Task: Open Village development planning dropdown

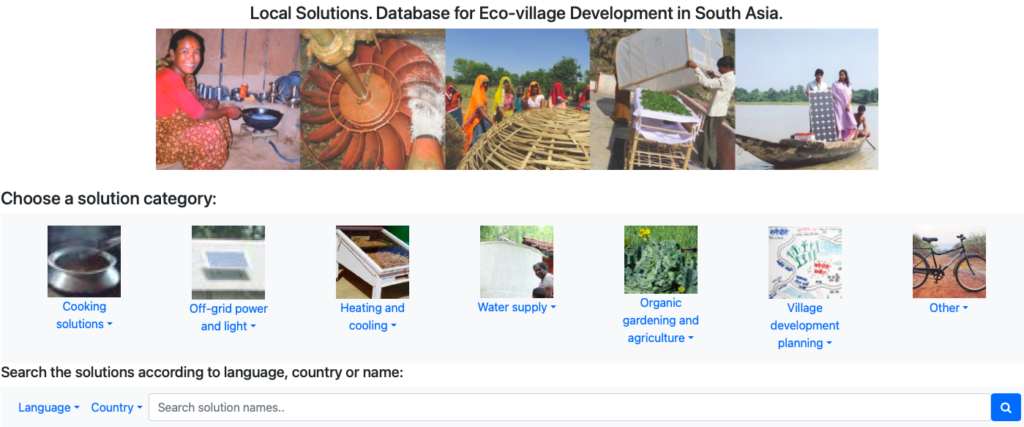Action: [x=805, y=325]
